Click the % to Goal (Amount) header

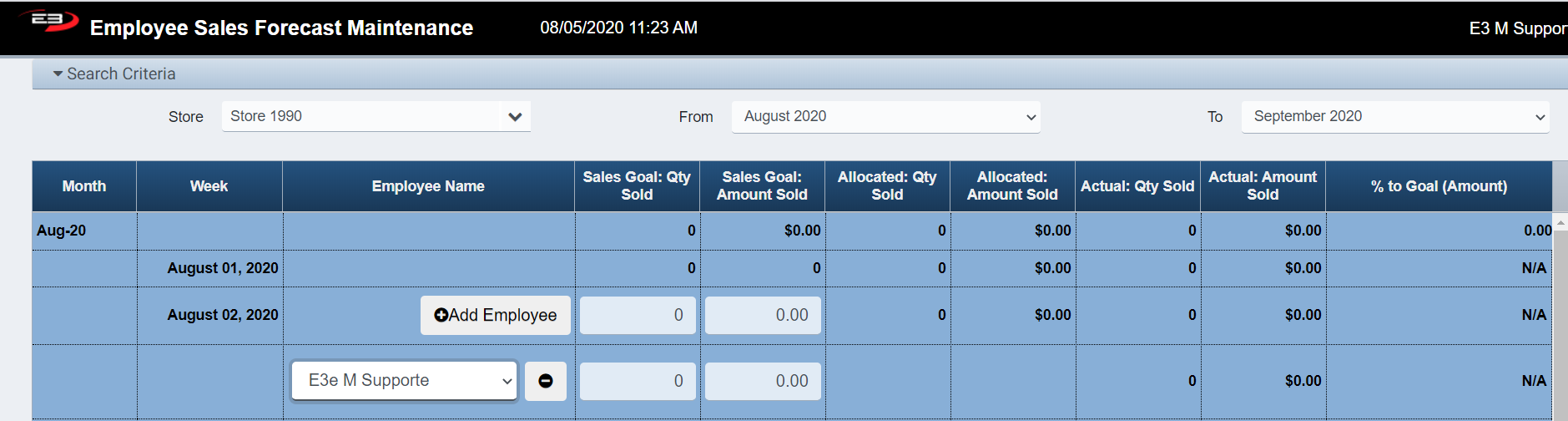(1439, 186)
